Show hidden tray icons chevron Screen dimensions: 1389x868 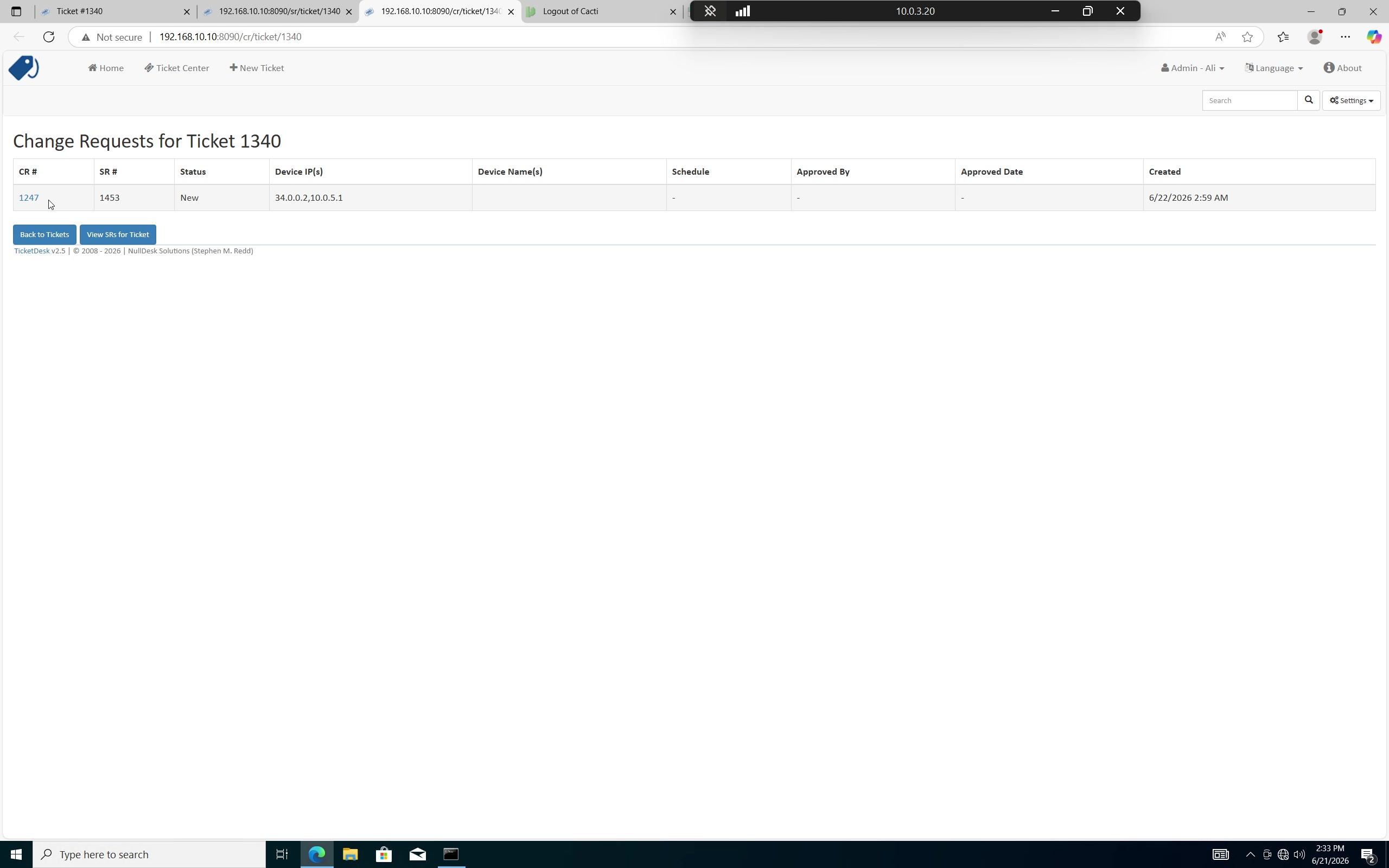[1250, 854]
